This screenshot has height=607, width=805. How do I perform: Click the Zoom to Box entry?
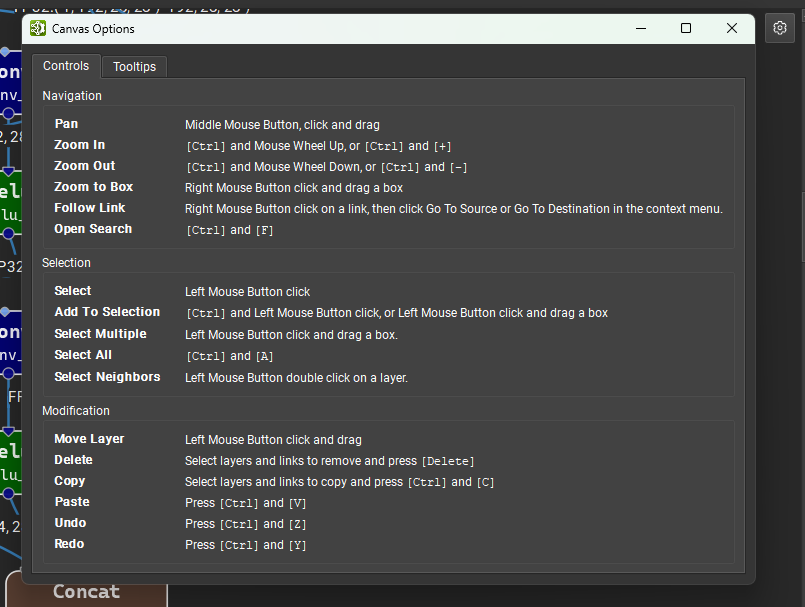coord(93,187)
